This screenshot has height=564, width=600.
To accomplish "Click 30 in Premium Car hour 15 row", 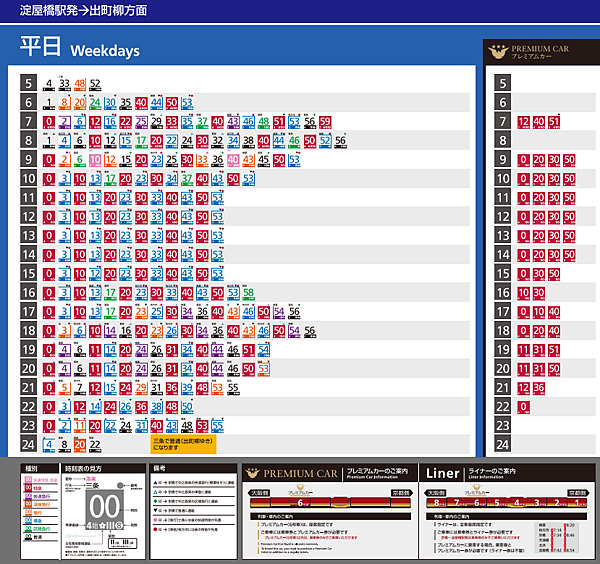I will (539, 274).
